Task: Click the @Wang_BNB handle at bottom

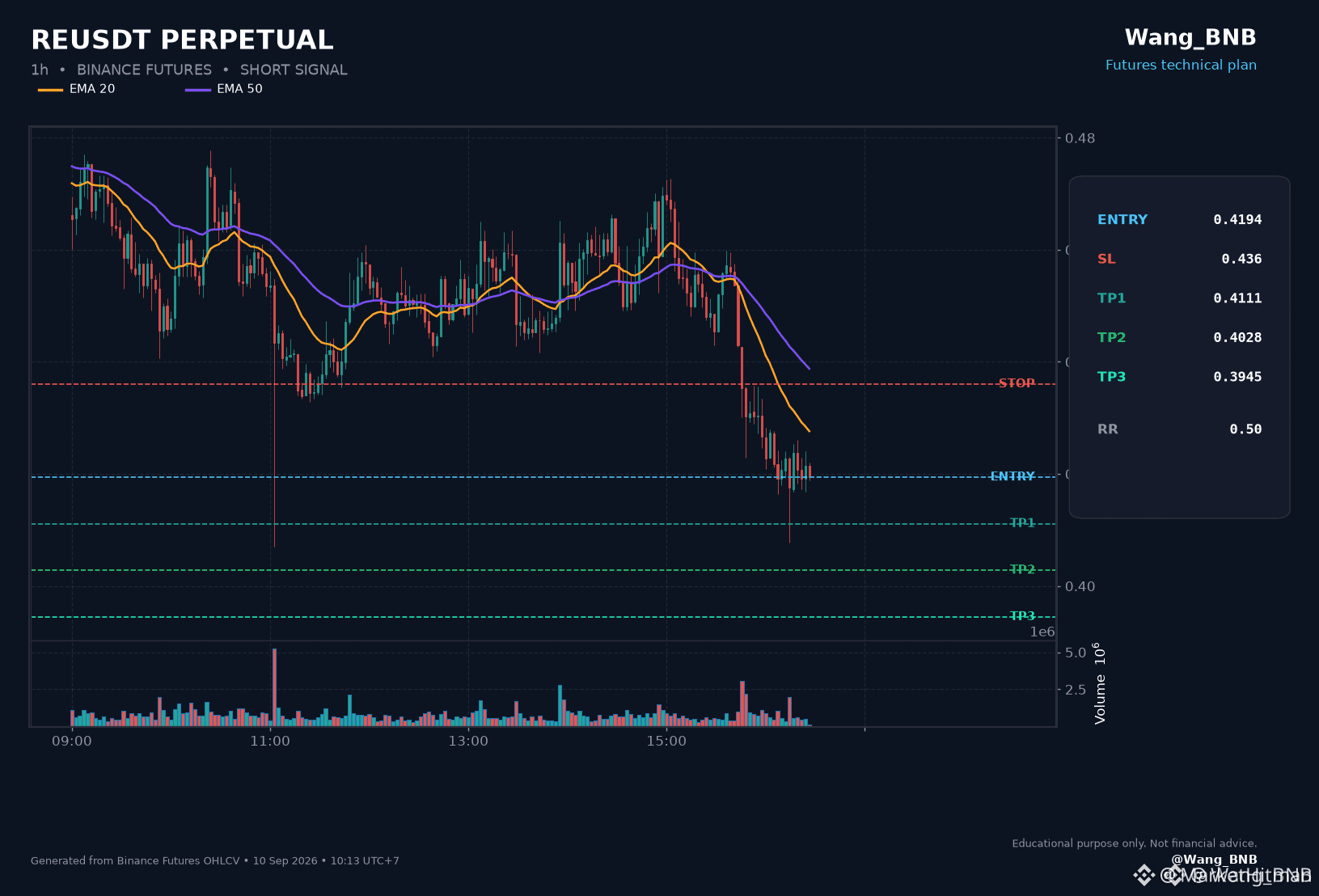Action: pyautogui.click(x=1214, y=860)
